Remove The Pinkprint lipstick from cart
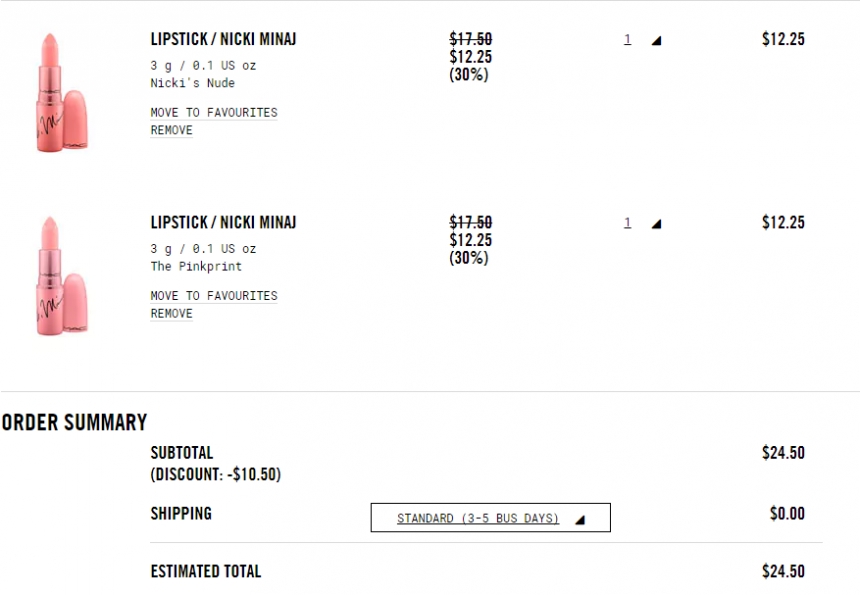Image resolution: width=860 pixels, height=595 pixels. [x=171, y=313]
